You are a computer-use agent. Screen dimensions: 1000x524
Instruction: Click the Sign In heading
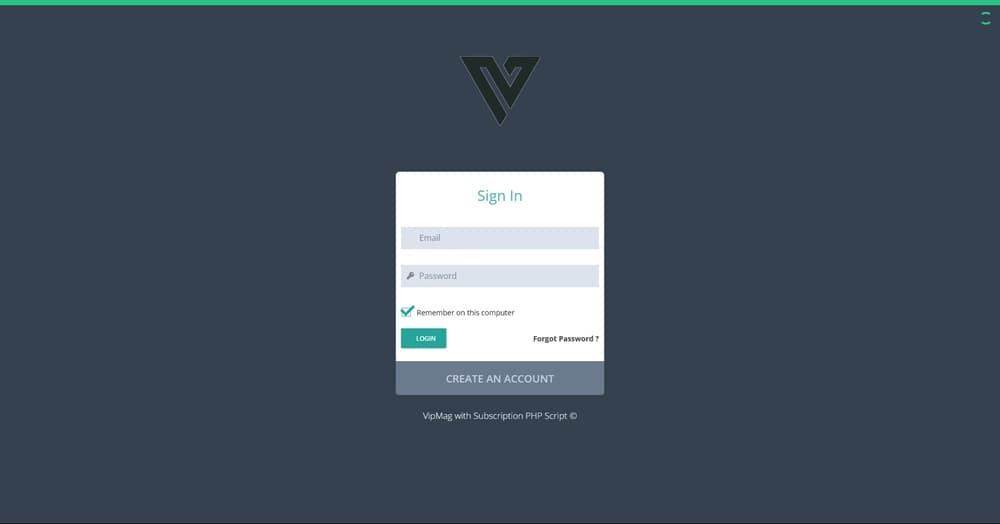(x=500, y=196)
